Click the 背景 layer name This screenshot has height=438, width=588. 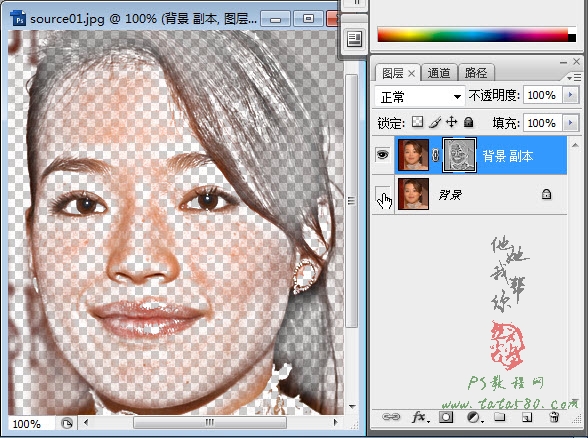pyautogui.click(x=450, y=195)
